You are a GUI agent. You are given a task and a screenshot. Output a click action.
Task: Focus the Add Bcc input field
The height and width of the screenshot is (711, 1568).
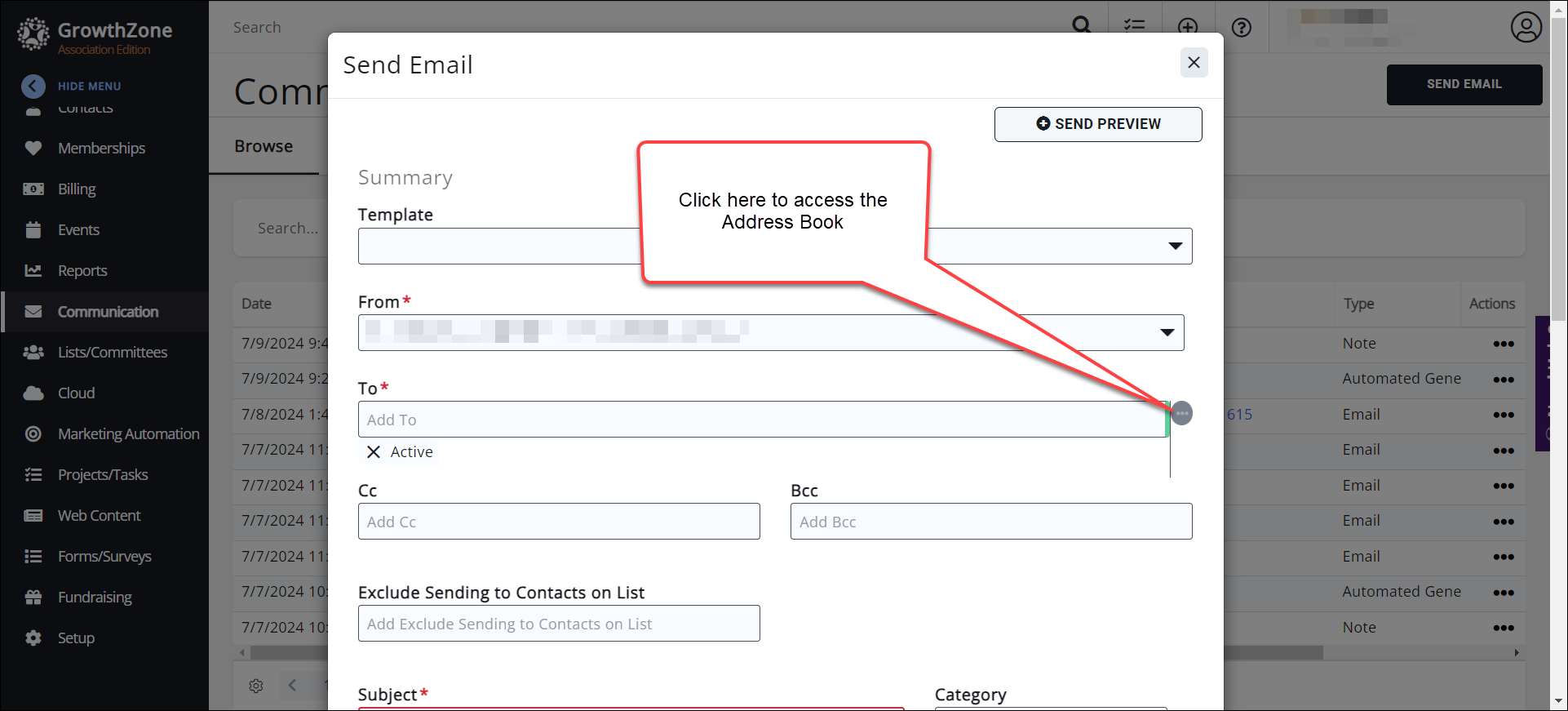990,522
